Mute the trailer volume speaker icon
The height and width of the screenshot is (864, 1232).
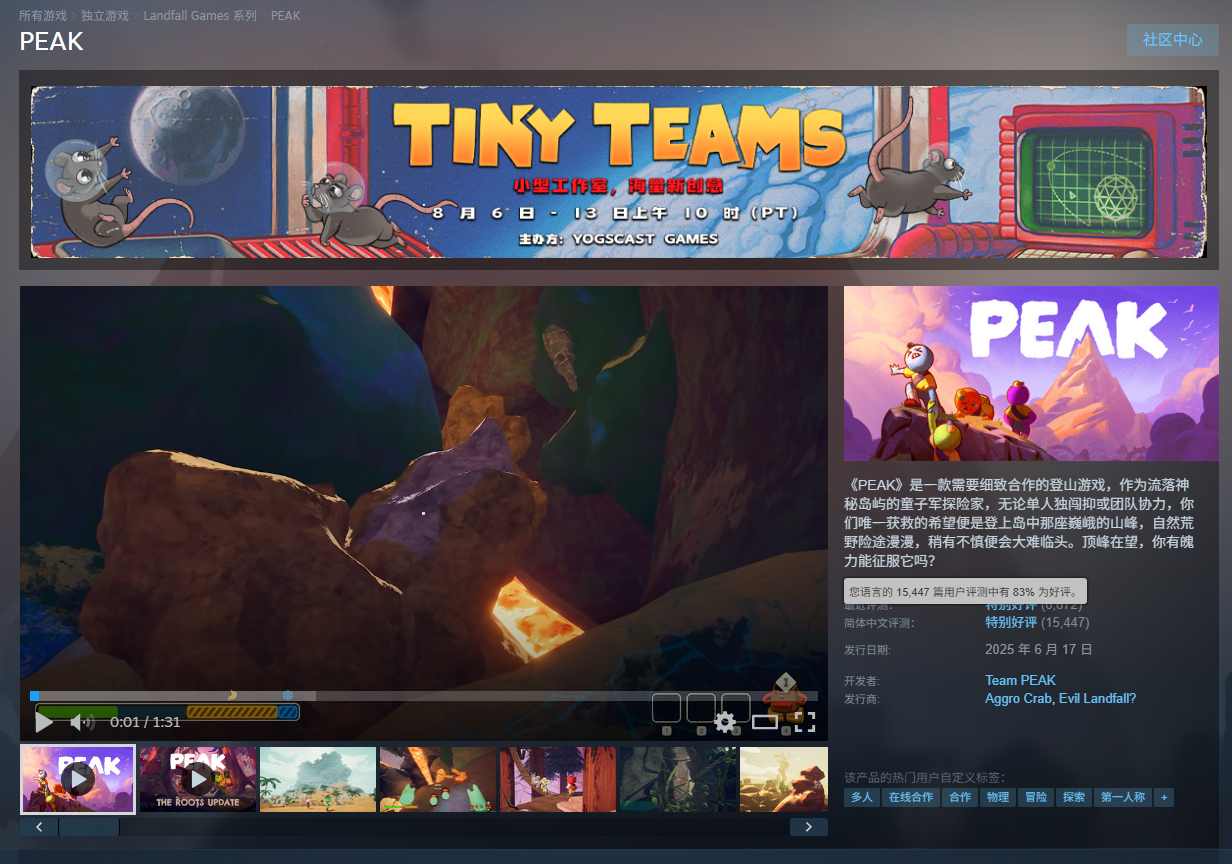click(82, 721)
